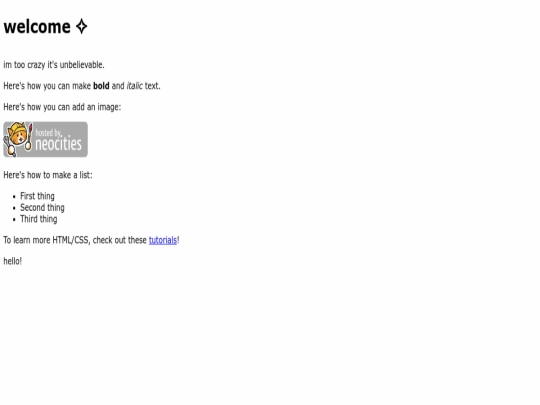
Task: Click the italic word in the paragraph
Action: pos(134,86)
